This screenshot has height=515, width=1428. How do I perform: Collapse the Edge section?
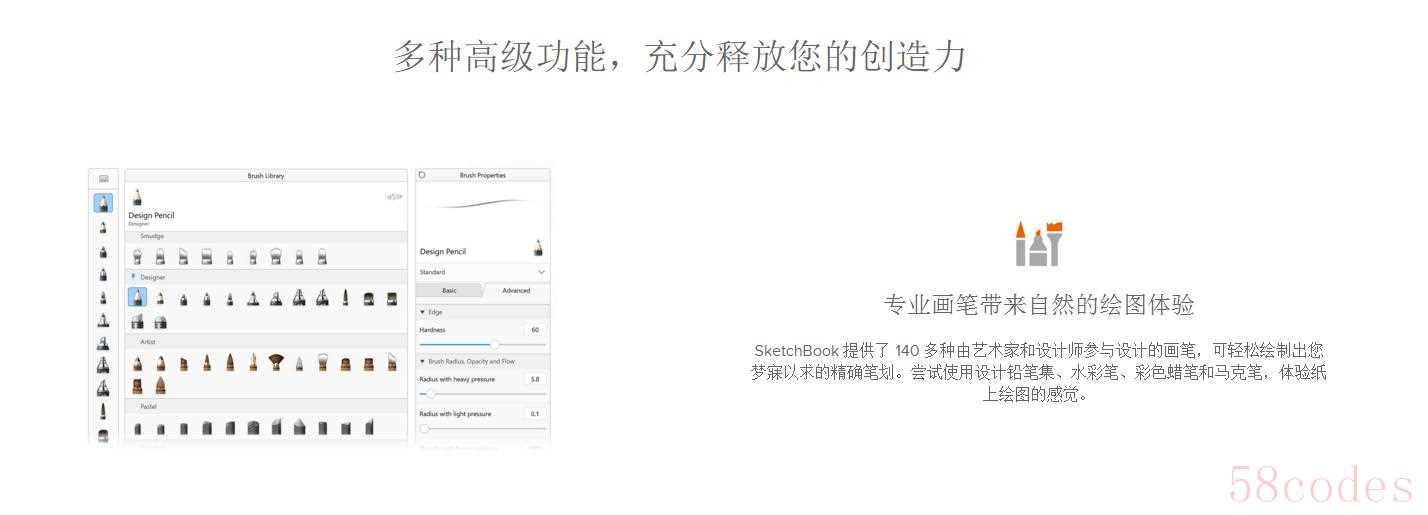pos(421,312)
